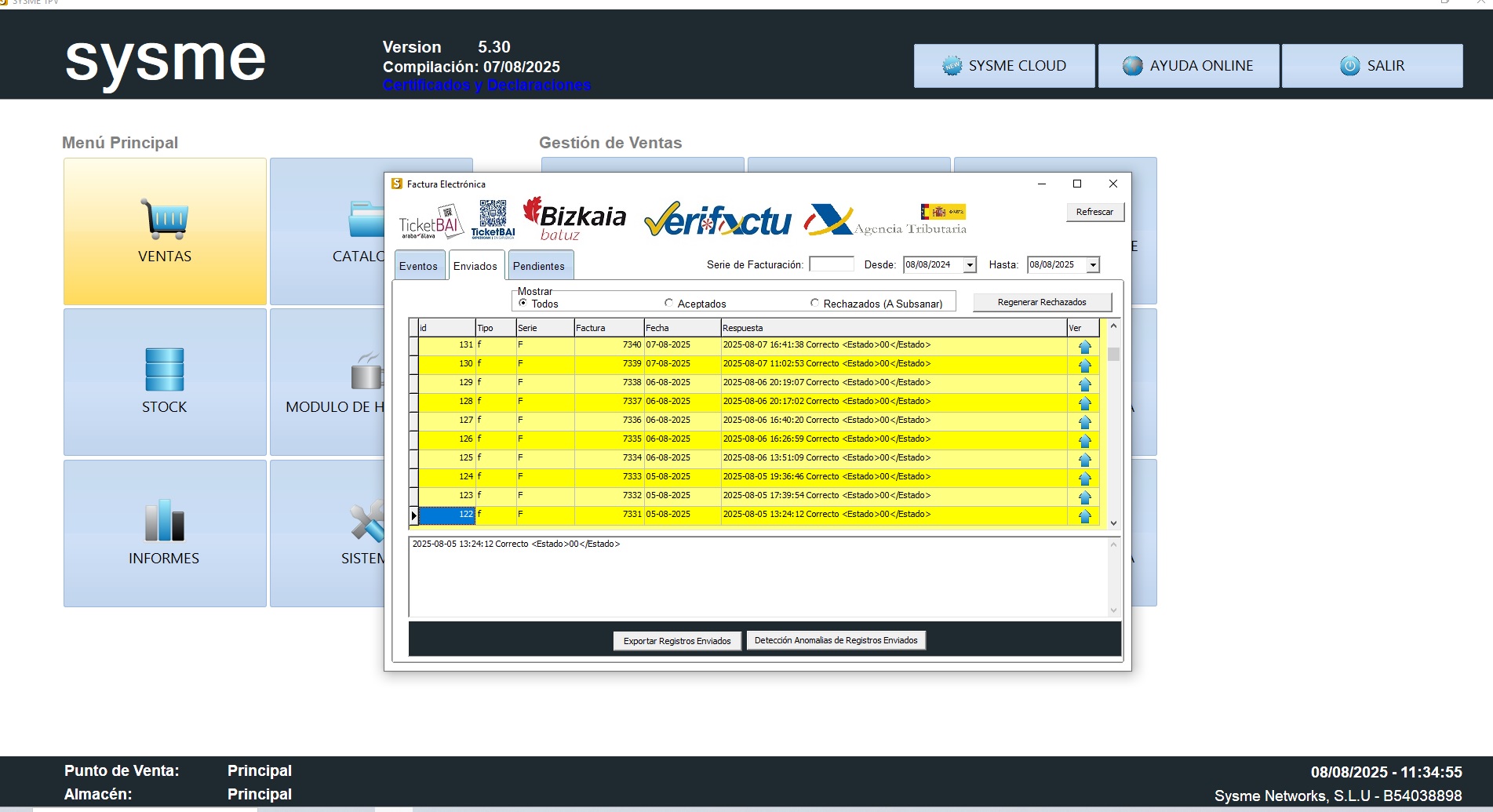The width and height of the screenshot is (1493, 812).
Task: Select the row with Factura 7335
Action: tap(753, 439)
